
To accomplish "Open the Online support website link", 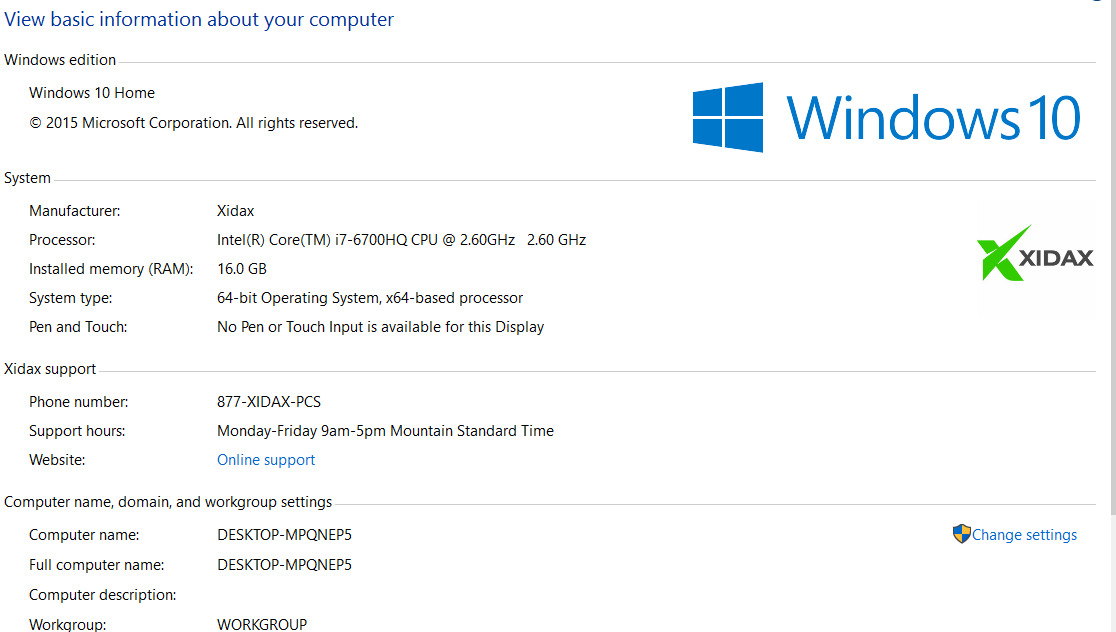I will click(266, 460).
